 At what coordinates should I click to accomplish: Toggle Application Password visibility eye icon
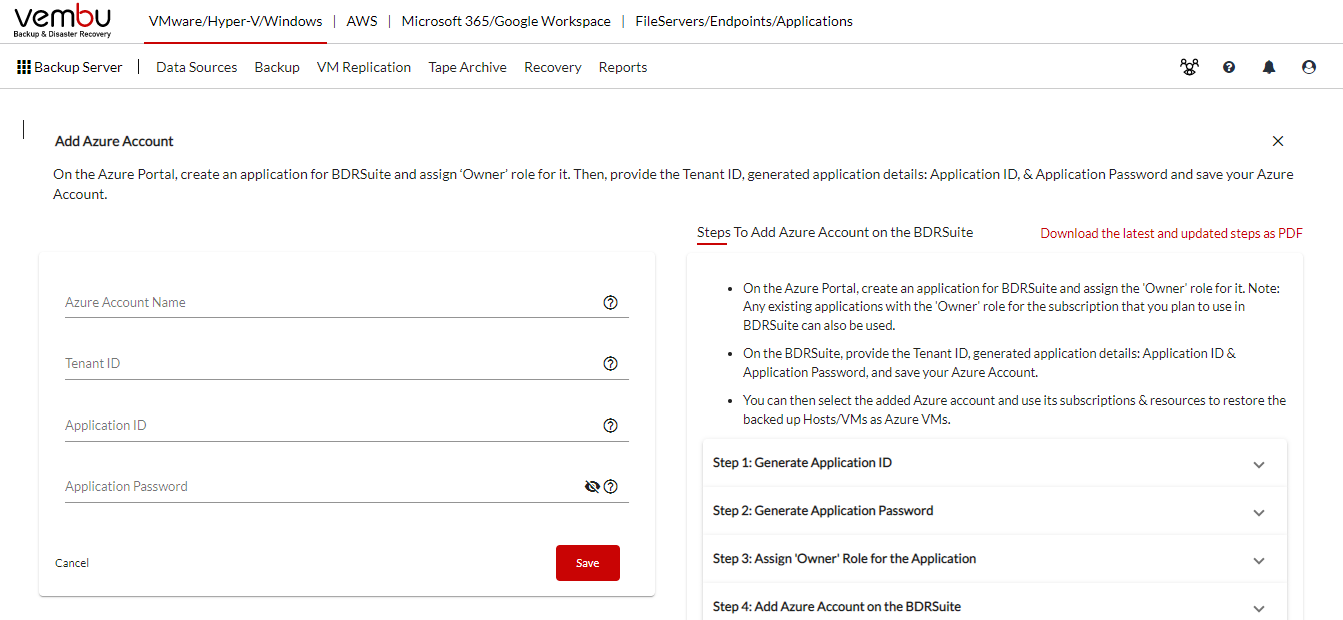(x=592, y=487)
